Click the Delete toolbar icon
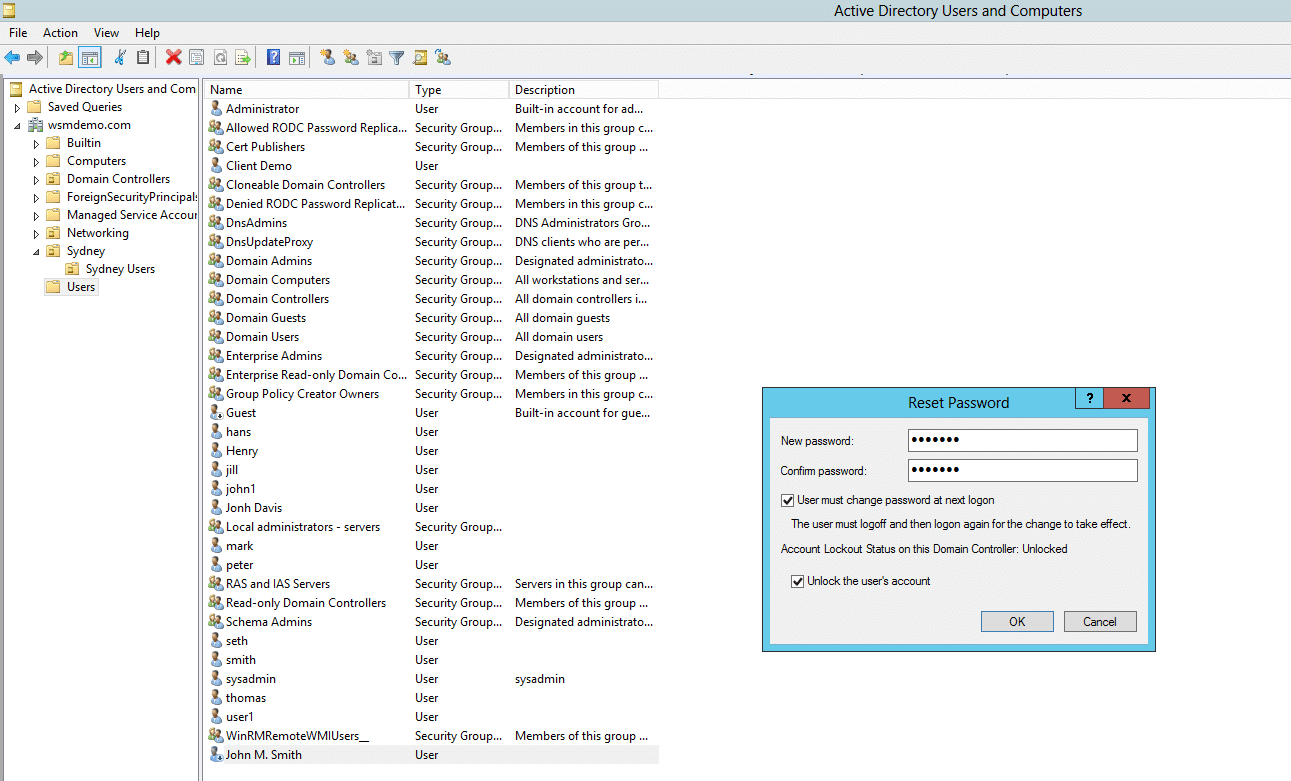The image size is (1291, 781). [x=172, y=57]
